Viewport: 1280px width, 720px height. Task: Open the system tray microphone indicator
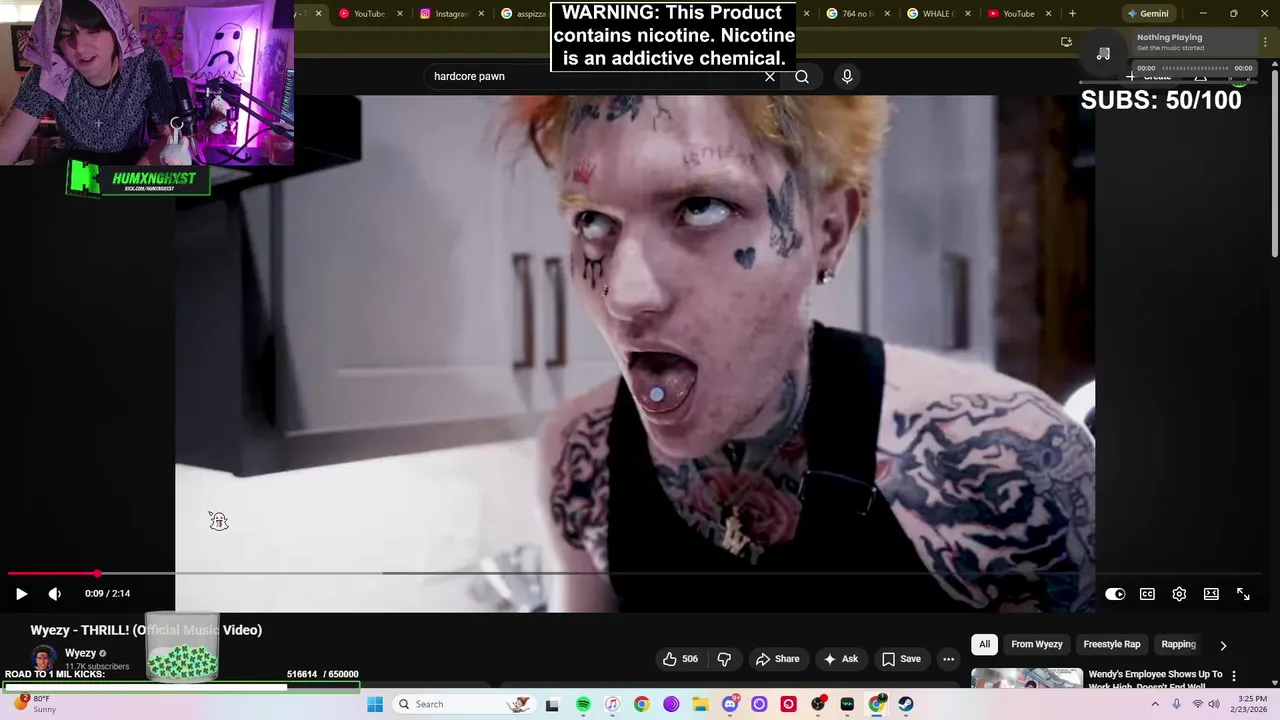(x=1177, y=704)
